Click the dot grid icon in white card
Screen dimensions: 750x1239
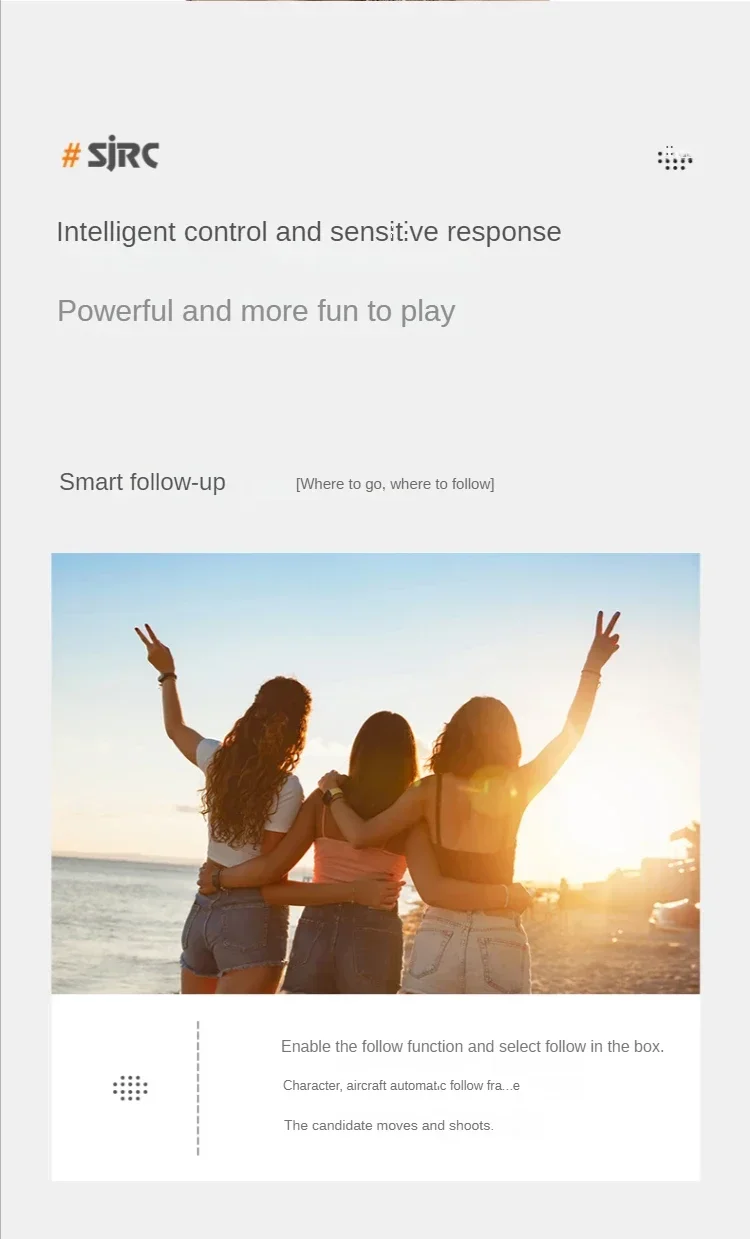(130, 1088)
